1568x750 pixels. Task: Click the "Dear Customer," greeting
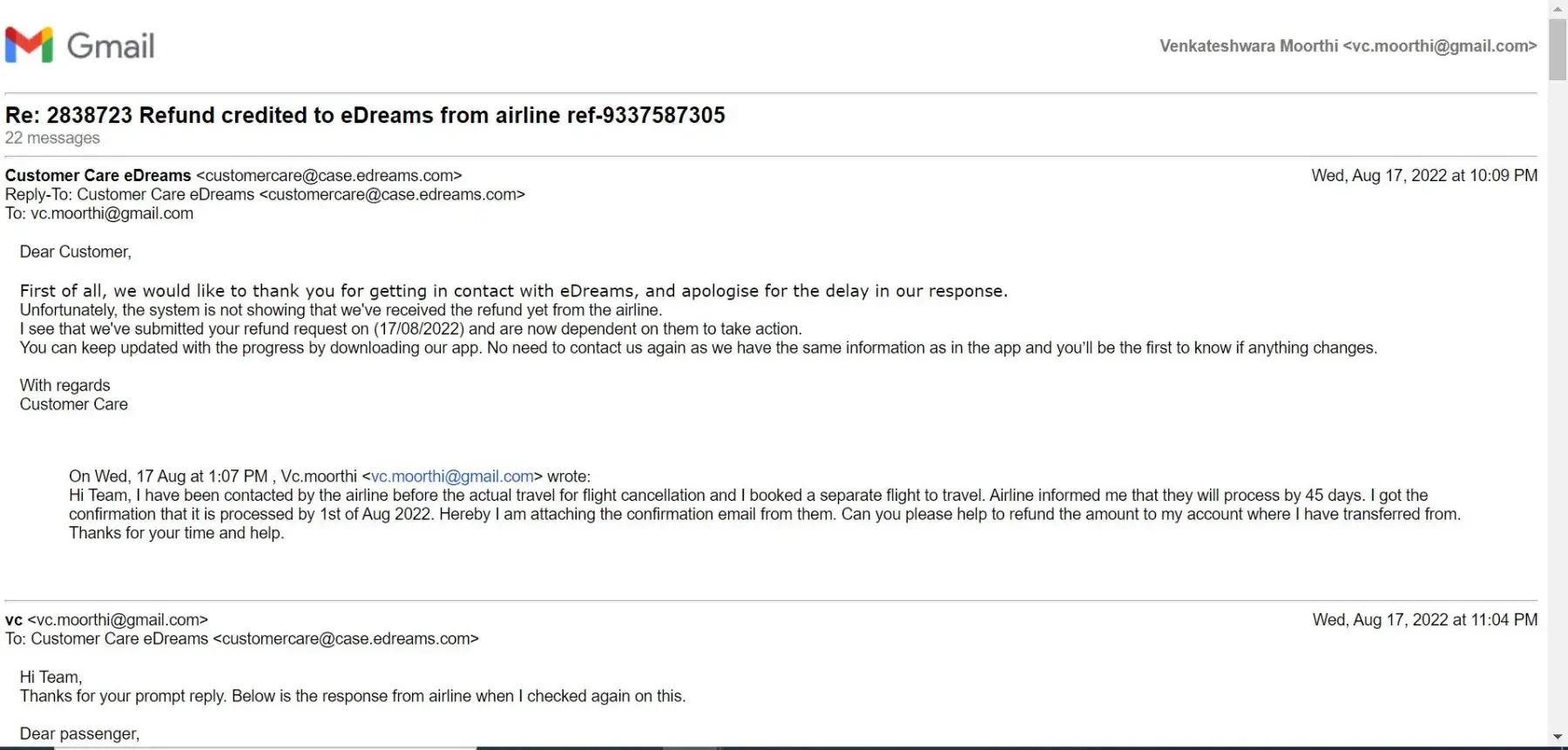(x=76, y=252)
